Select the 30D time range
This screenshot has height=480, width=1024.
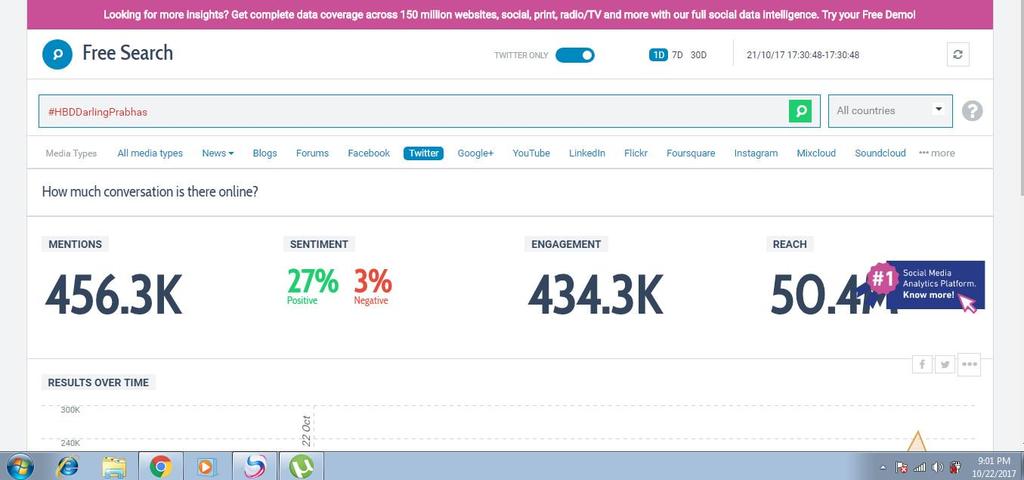pos(698,55)
